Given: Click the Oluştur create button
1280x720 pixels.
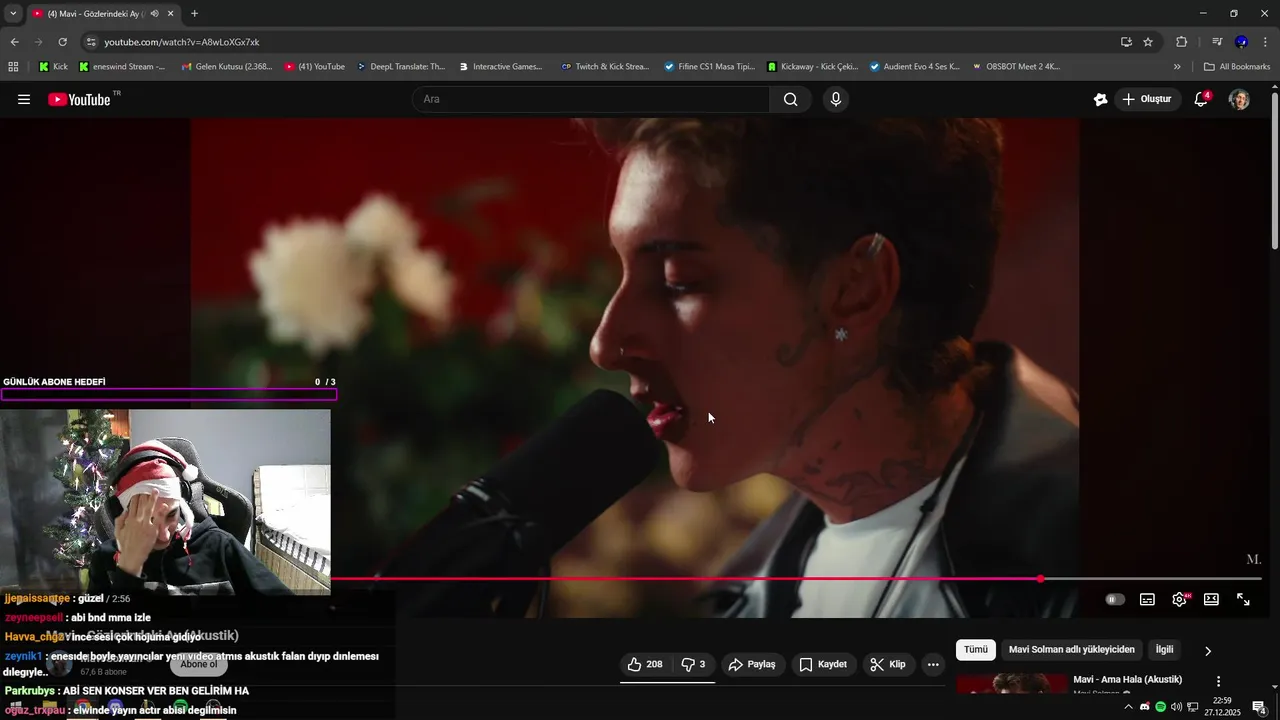Looking at the screenshot, I should (1146, 99).
